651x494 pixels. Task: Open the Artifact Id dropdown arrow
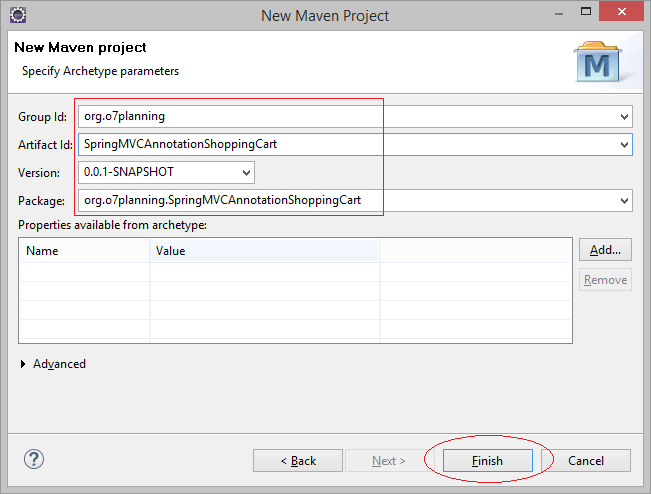coord(624,144)
